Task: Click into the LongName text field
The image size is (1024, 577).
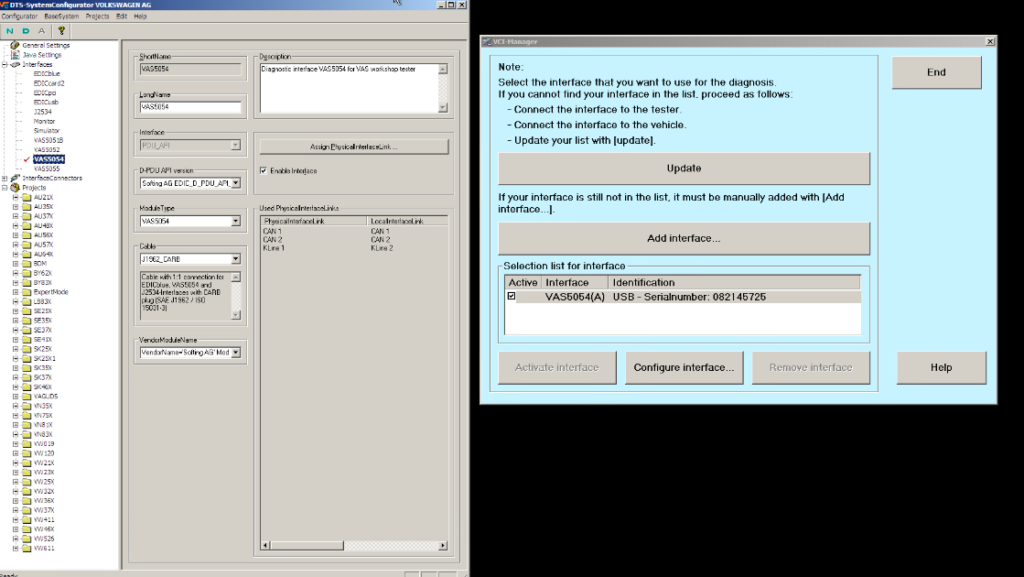Action: tap(190, 107)
